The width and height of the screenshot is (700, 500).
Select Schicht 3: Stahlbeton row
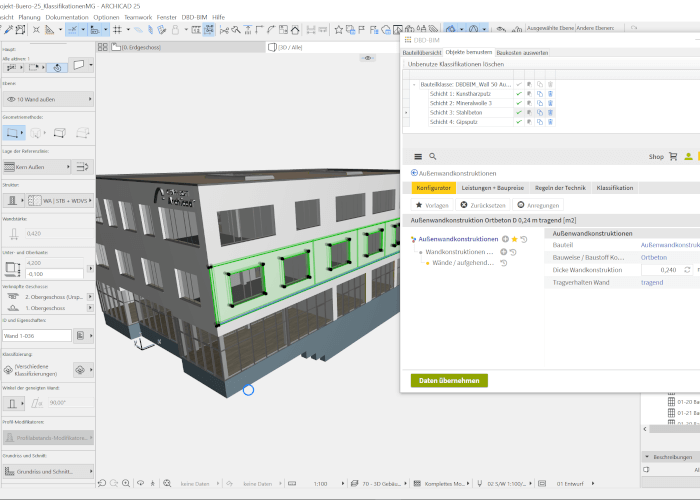(x=456, y=112)
